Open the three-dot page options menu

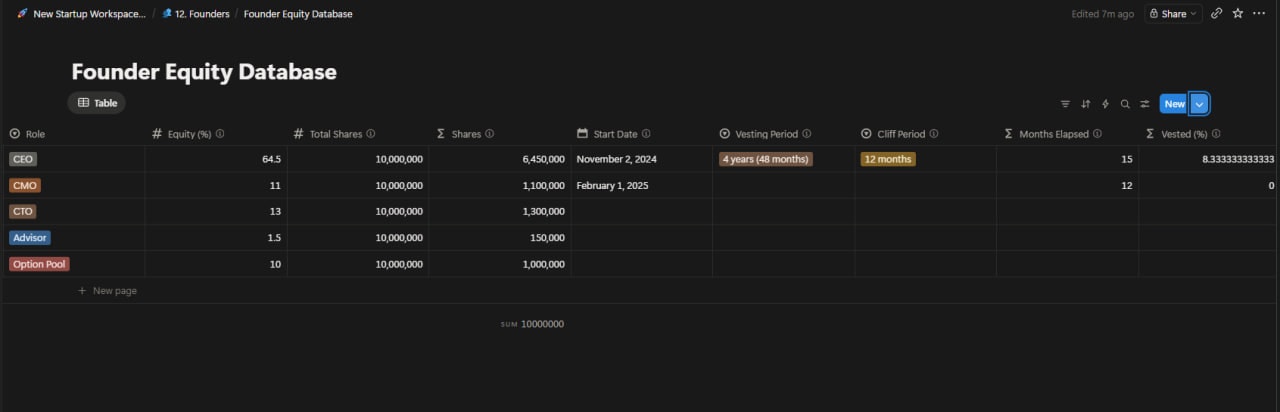tap(1259, 14)
